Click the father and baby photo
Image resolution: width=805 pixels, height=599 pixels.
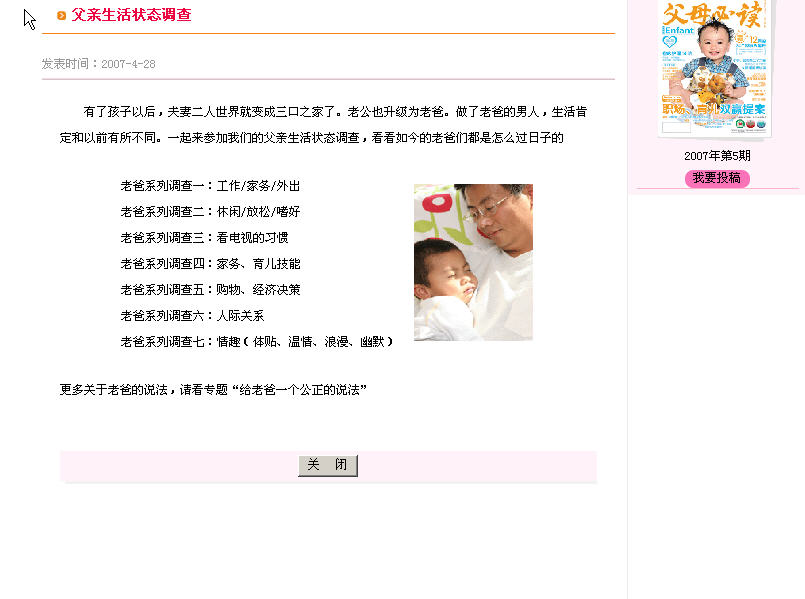pyautogui.click(x=473, y=262)
